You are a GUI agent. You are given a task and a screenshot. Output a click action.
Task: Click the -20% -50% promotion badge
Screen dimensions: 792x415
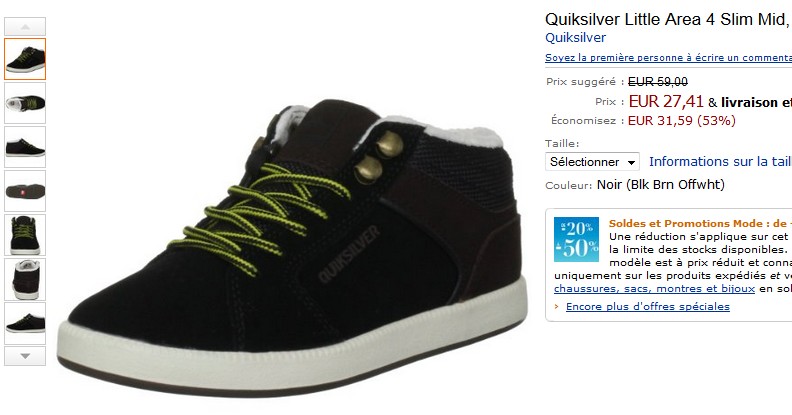tap(576, 239)
